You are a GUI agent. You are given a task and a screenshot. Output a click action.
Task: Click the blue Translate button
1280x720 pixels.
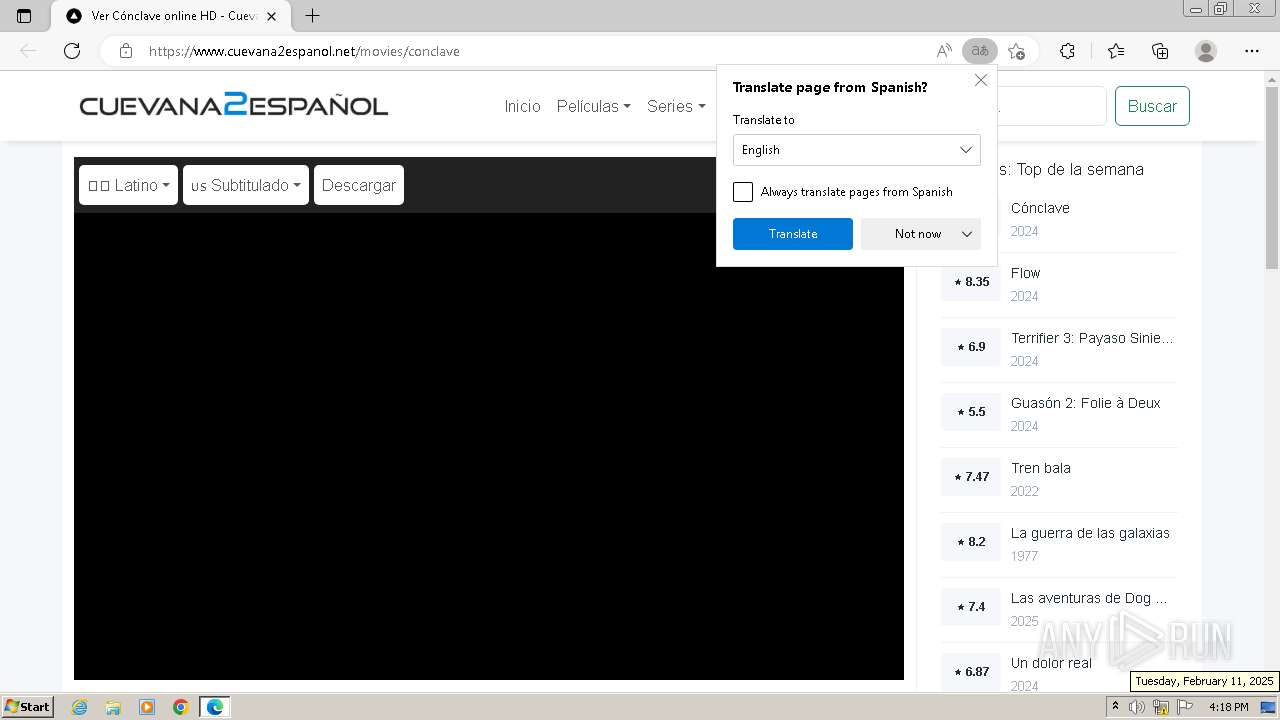[x=793, y=234]
